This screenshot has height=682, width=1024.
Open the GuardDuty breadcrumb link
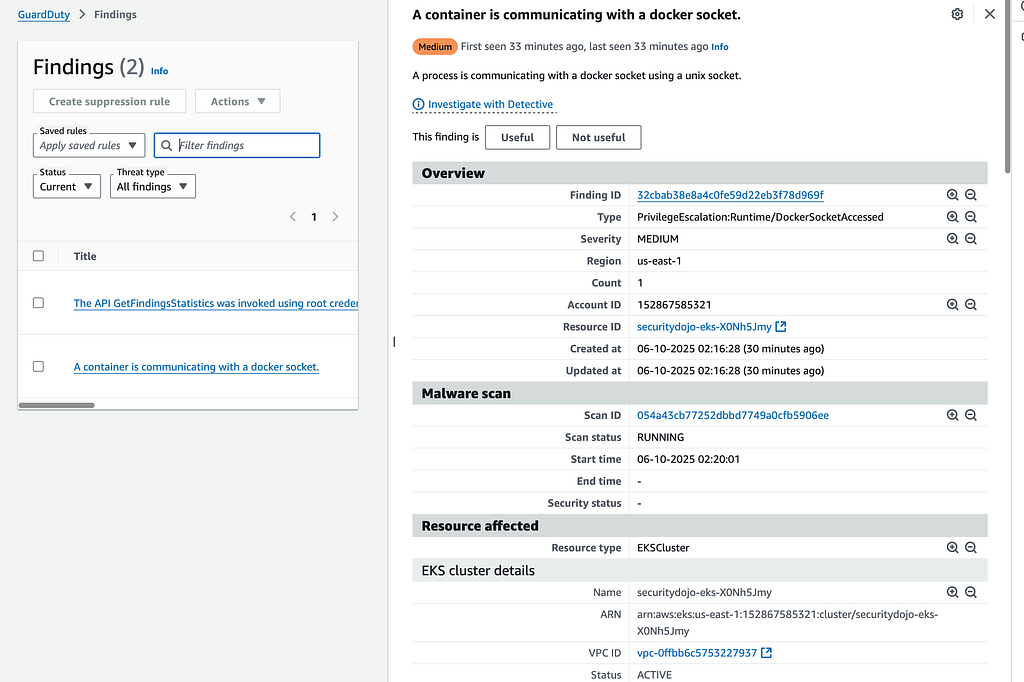click(44, 14)
